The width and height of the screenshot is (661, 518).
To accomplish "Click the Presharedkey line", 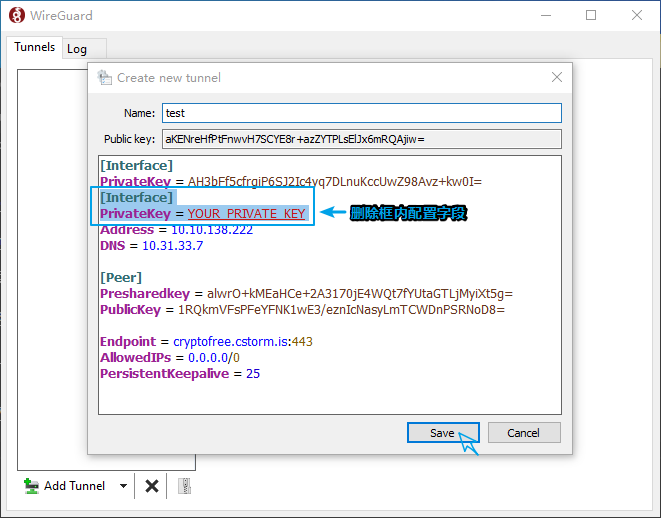I will pos(306,294).
